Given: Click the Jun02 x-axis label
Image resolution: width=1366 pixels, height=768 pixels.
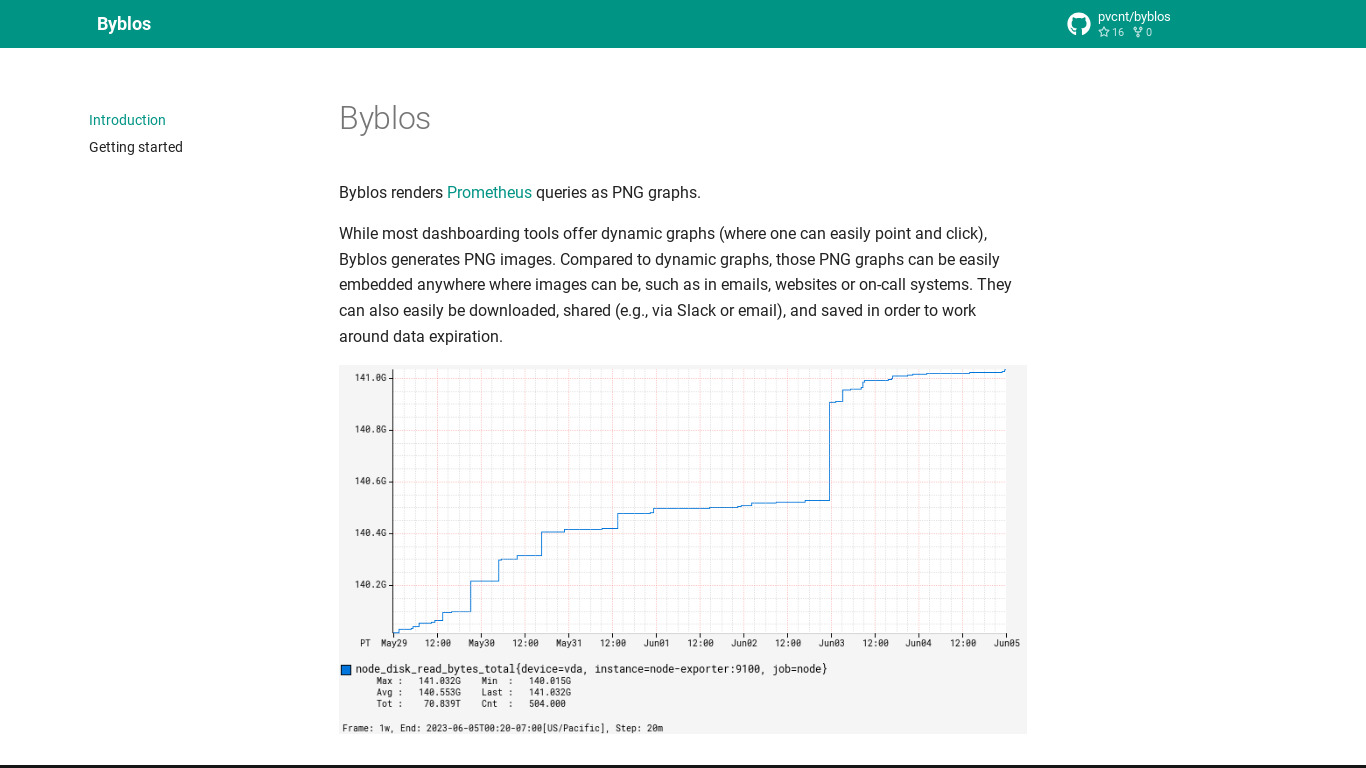Looking at the screenshot, I should point(744,643).
